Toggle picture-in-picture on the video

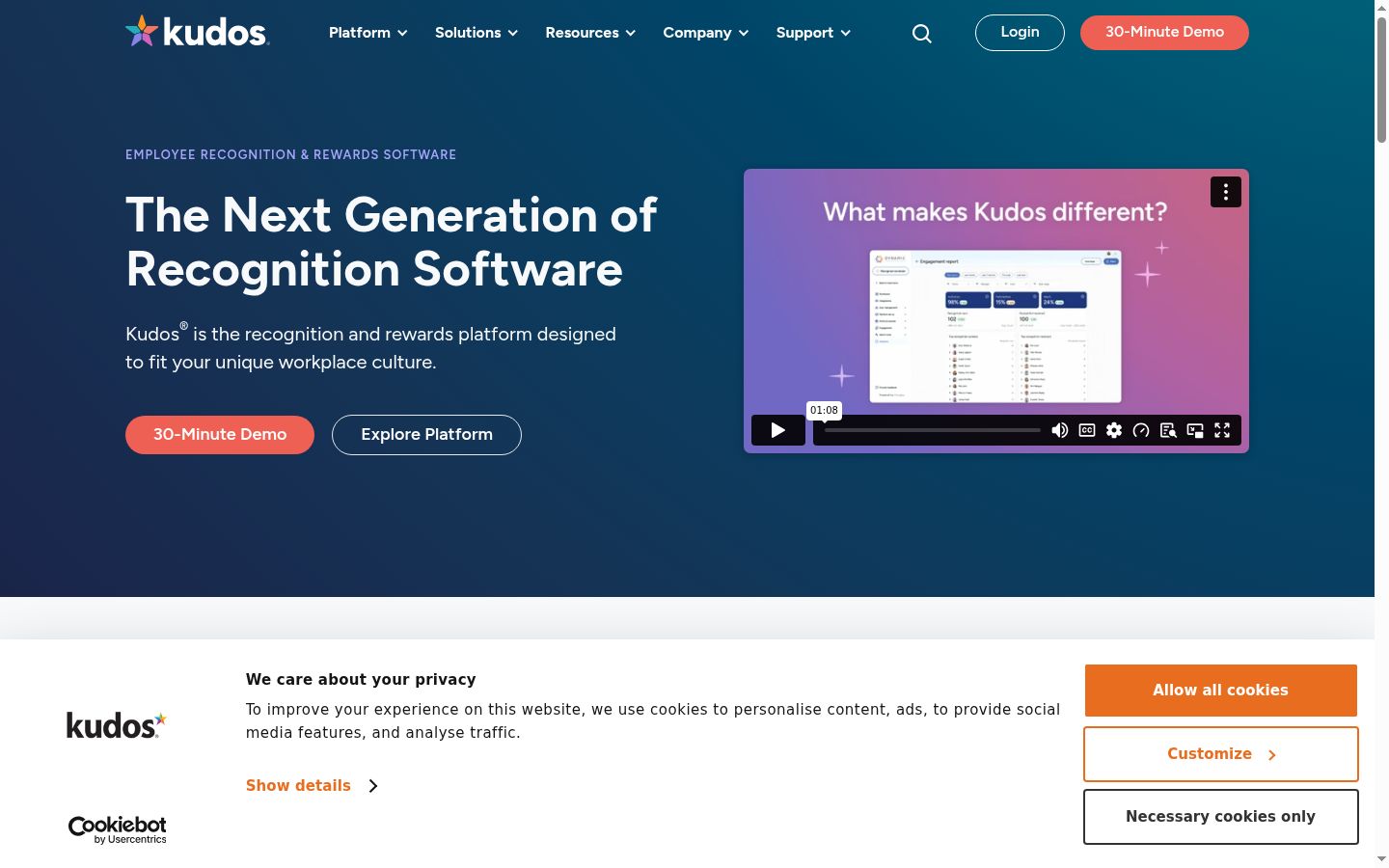[1195, 430]
